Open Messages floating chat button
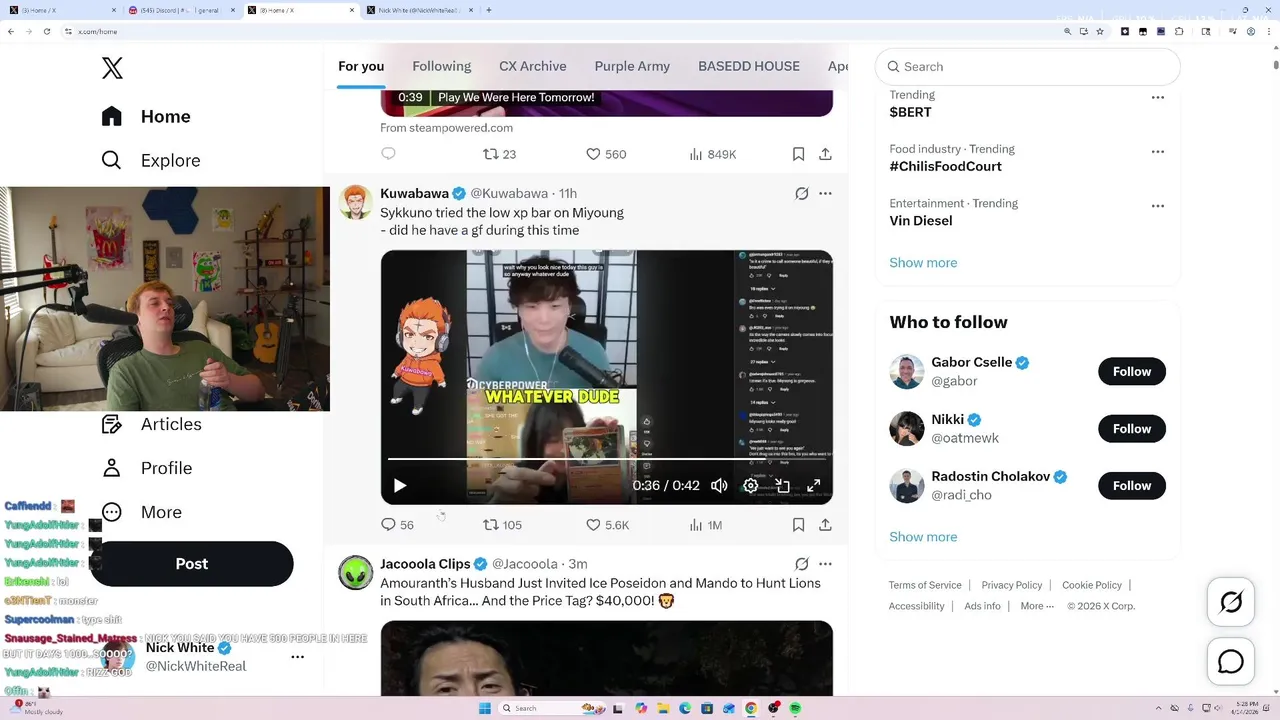 pos(1231,662)
